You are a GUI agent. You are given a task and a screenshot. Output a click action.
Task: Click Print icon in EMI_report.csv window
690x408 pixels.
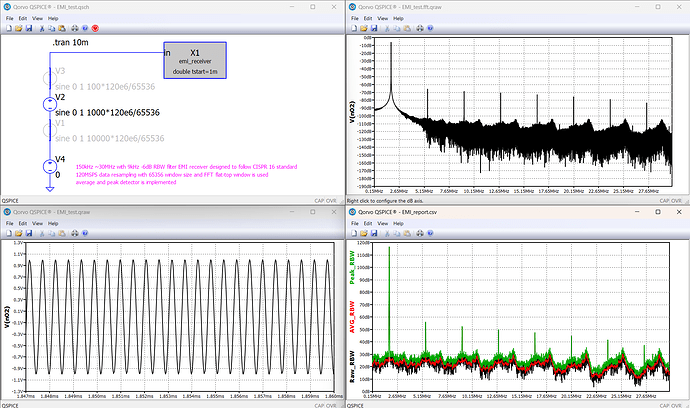point(420,233)
